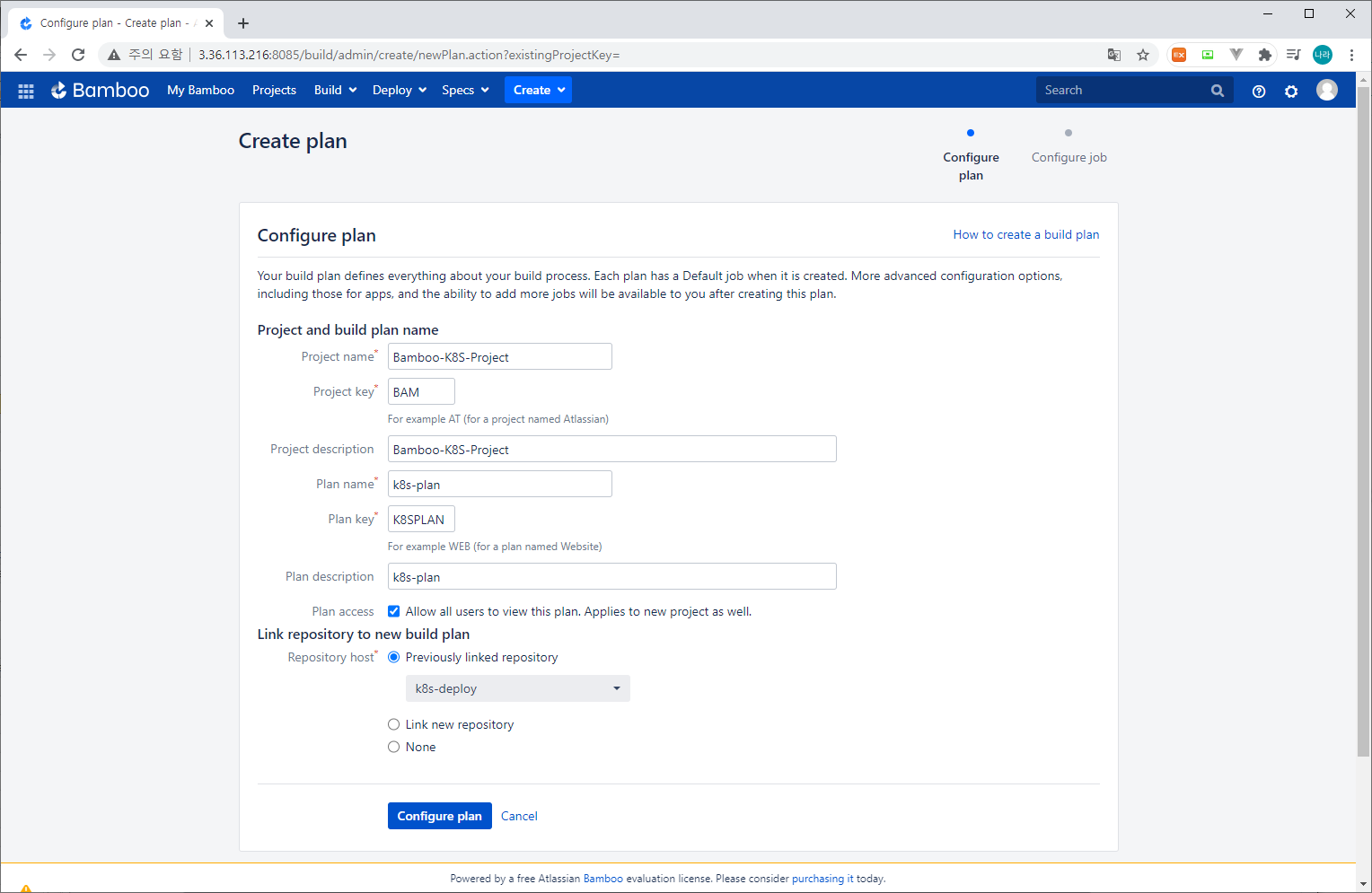This screenshot has width=1372, height=893.
Task: Click the Project description field
Action: [612, 449]
